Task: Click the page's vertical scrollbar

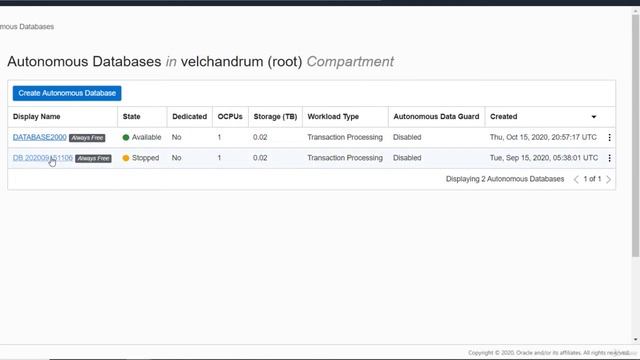Action: (x=635, y=135)
